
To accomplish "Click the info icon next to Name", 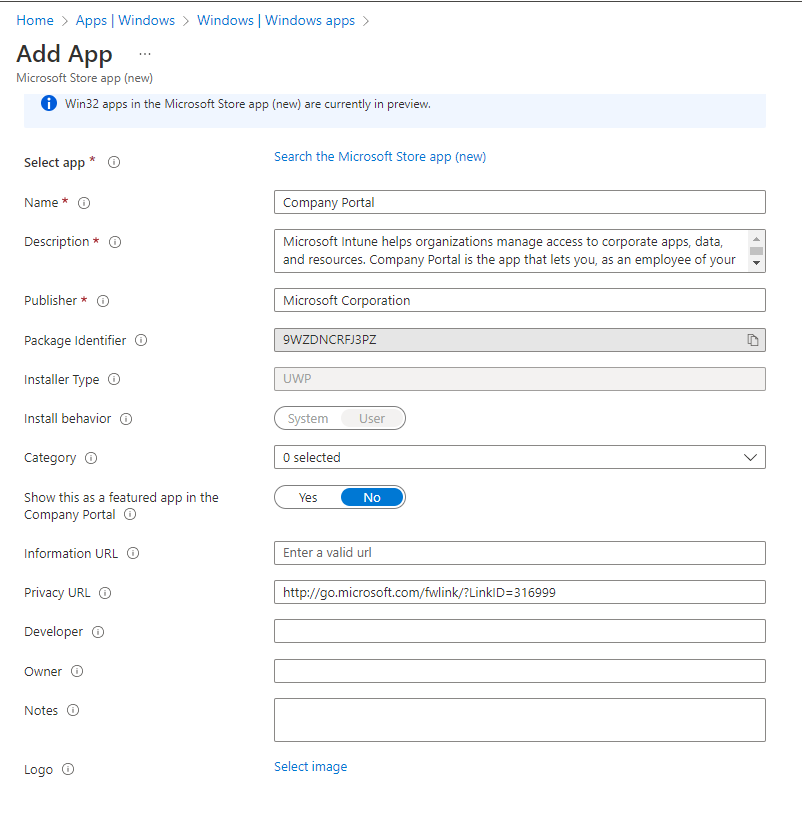I will point(84,203).
